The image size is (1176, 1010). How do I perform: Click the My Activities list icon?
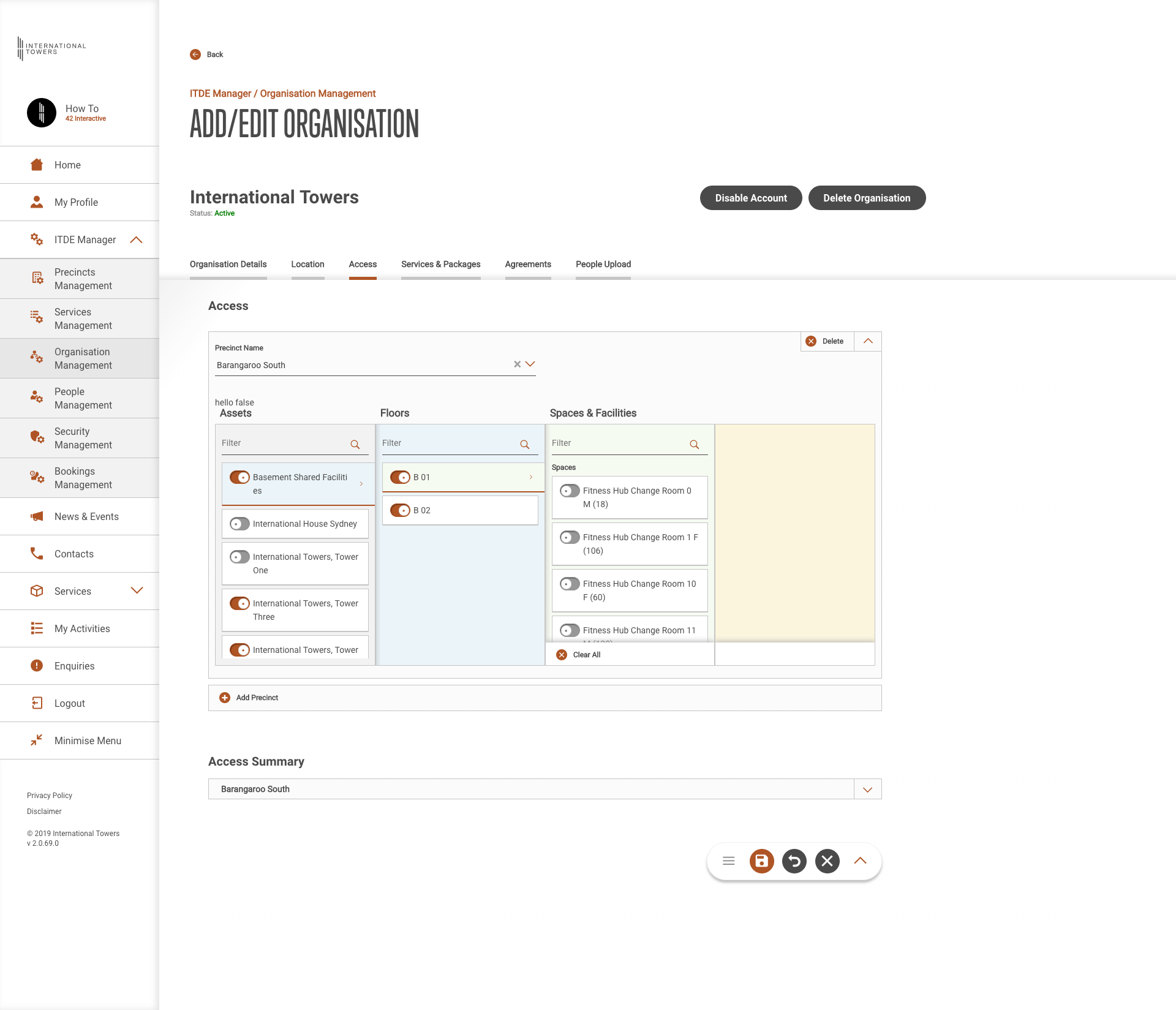37,628
